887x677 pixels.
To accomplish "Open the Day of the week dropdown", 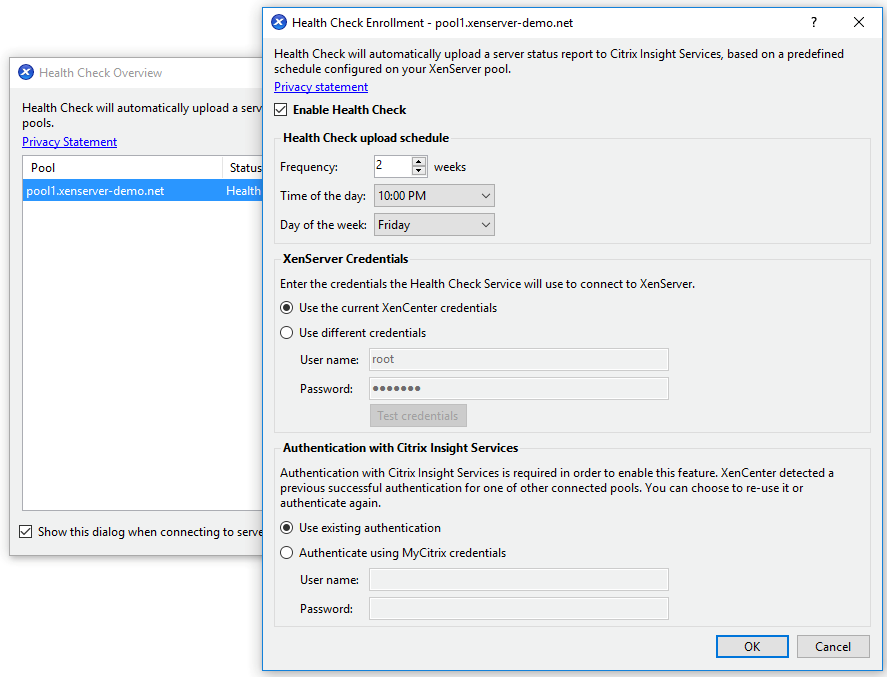I will click(x=434, y=225).
